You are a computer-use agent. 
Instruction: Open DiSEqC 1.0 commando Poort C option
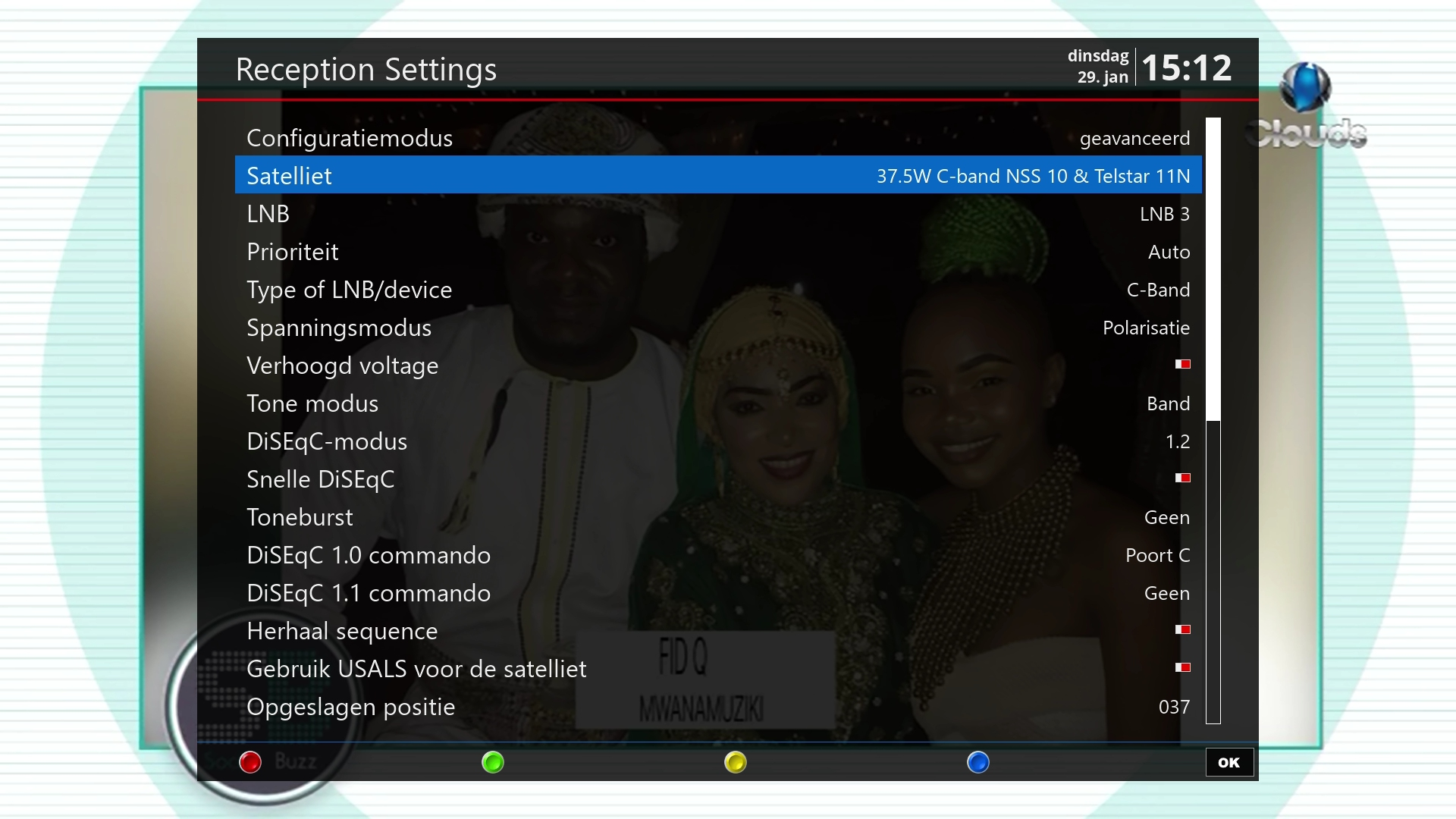tap(1156, 556)
